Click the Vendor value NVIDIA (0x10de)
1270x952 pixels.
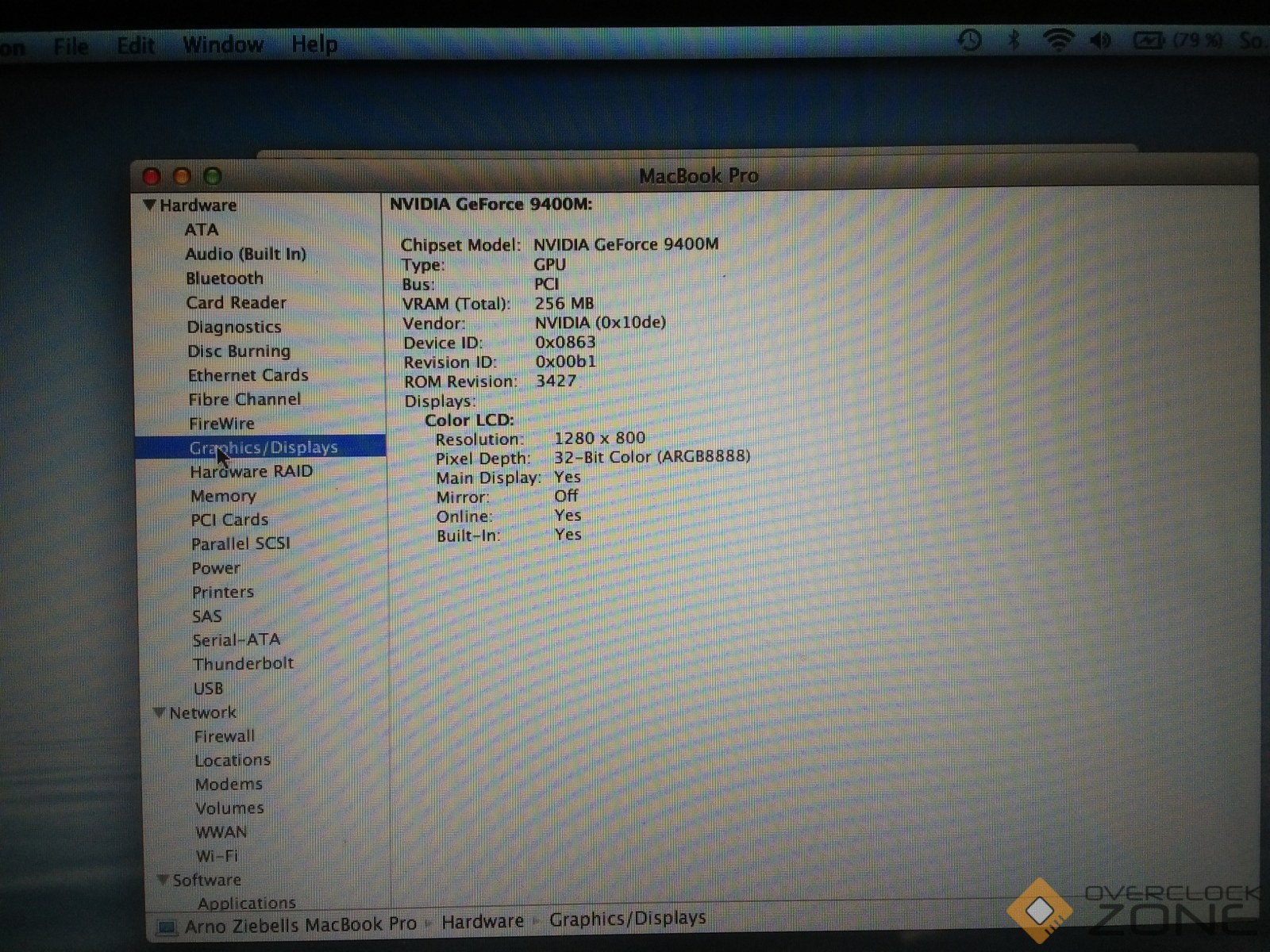600,322
